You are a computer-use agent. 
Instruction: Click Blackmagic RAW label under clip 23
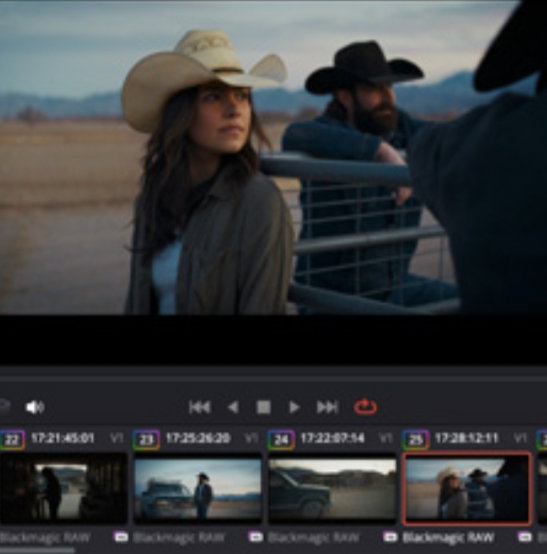click(180, 538)
